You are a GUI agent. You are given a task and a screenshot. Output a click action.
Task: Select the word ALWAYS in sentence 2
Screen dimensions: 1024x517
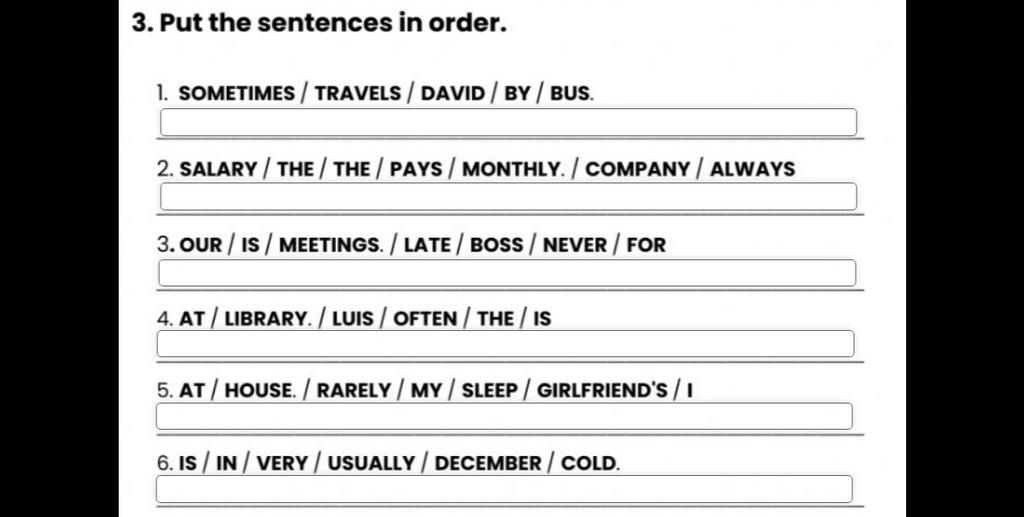coord(752,169)
